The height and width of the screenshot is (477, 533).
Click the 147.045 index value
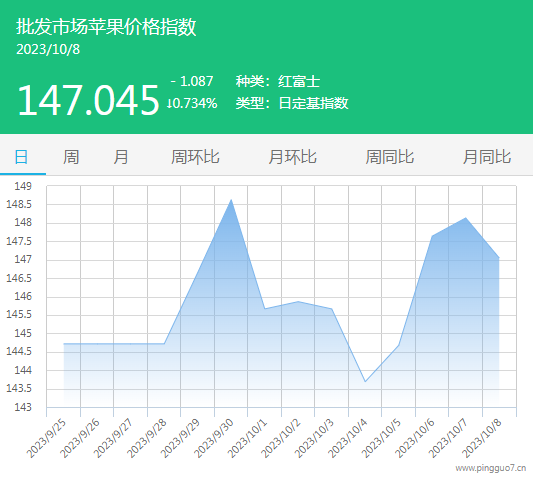pyautogui.click(x=88, y=100)
